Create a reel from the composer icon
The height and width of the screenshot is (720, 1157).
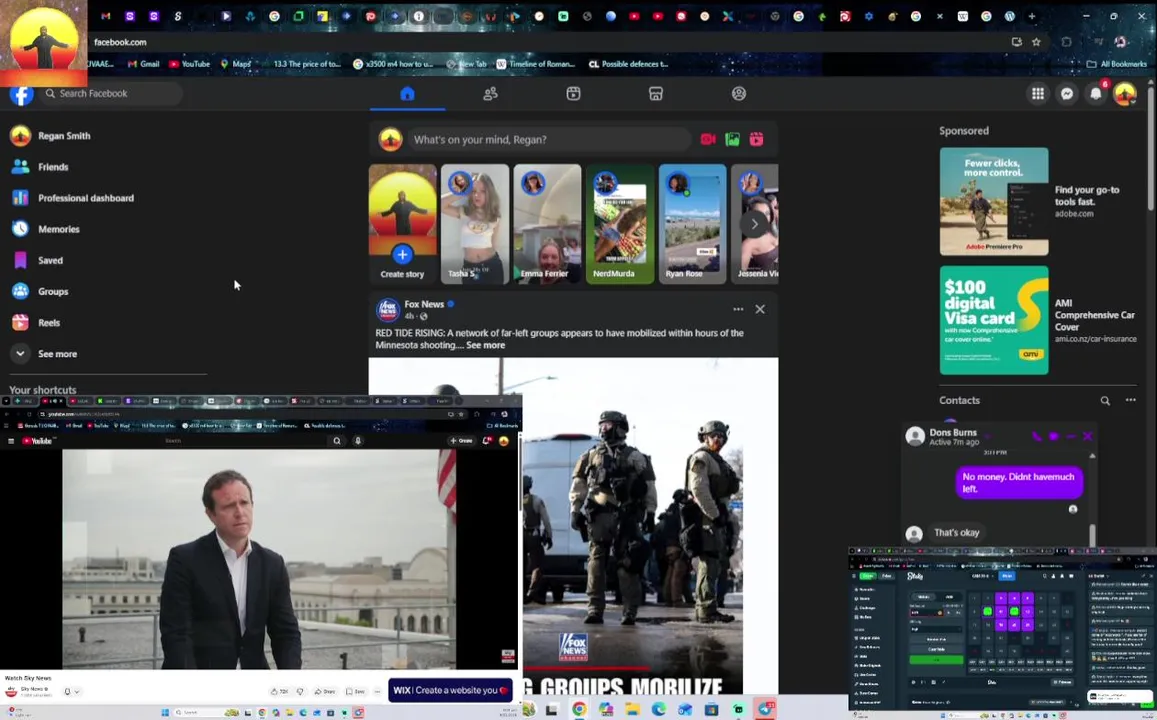click(x=756, y=139)
